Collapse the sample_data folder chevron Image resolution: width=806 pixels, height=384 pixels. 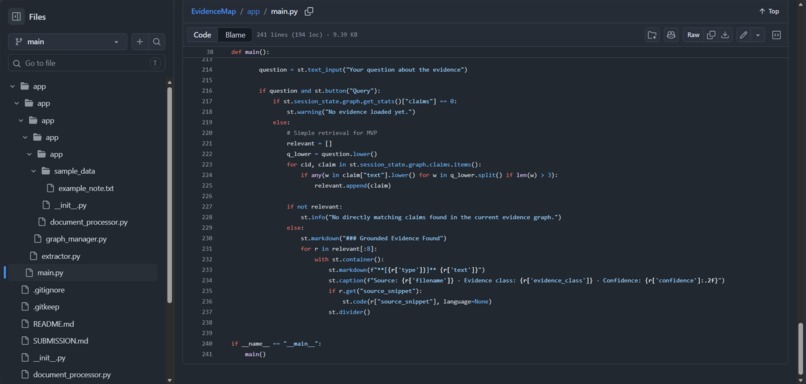click(33, 171)
